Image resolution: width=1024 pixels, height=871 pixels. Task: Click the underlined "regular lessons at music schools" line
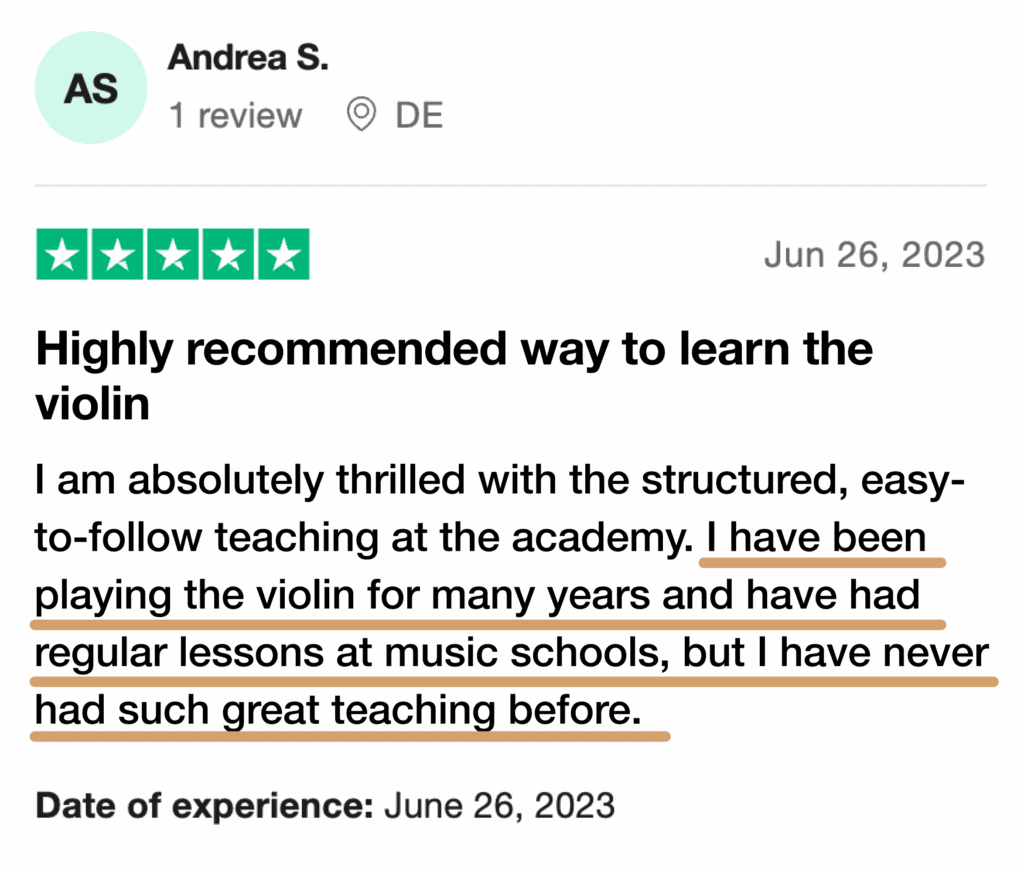[356, 654]
